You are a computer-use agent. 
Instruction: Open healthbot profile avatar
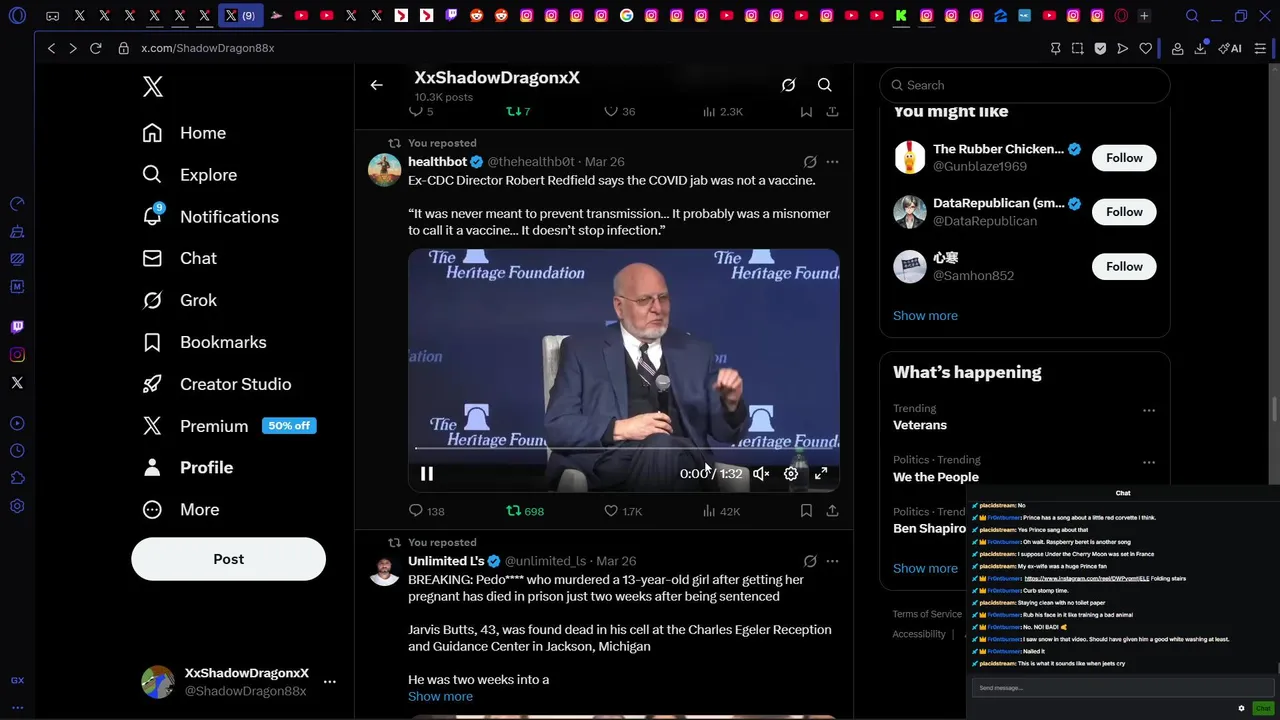pyautogui.click(x=385, y=171)
